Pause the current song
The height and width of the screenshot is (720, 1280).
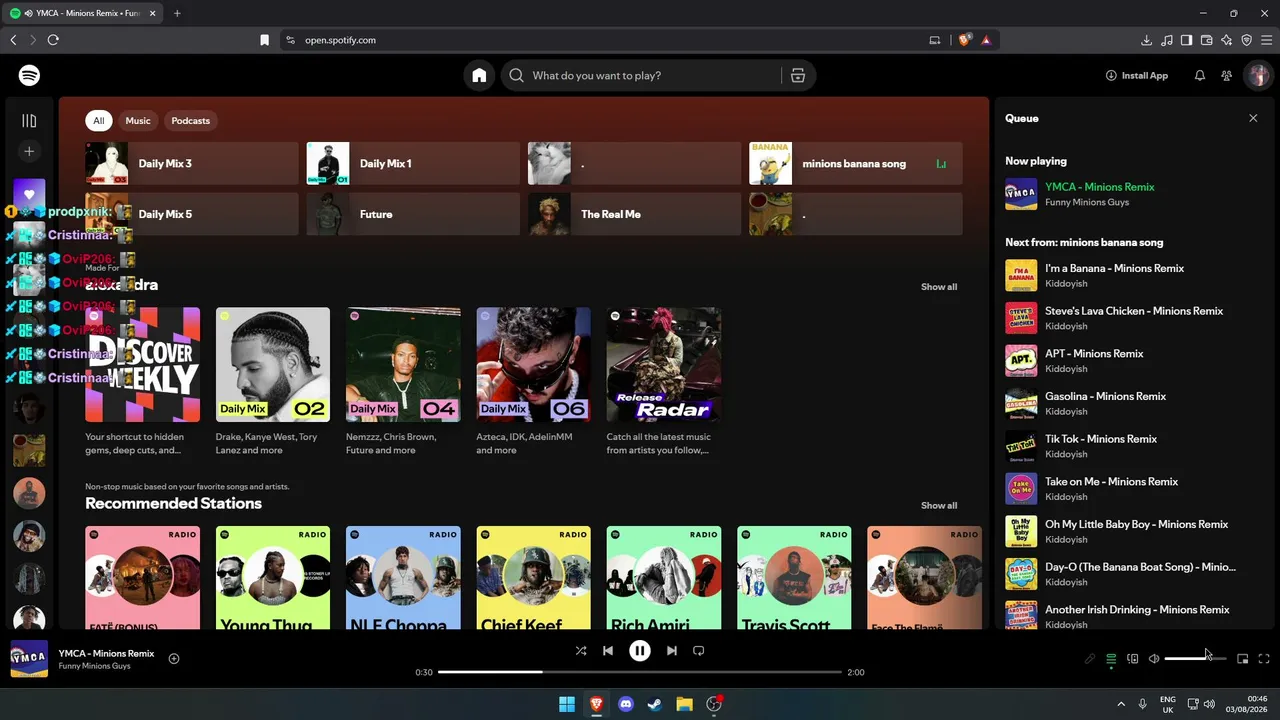coord(640,651)
